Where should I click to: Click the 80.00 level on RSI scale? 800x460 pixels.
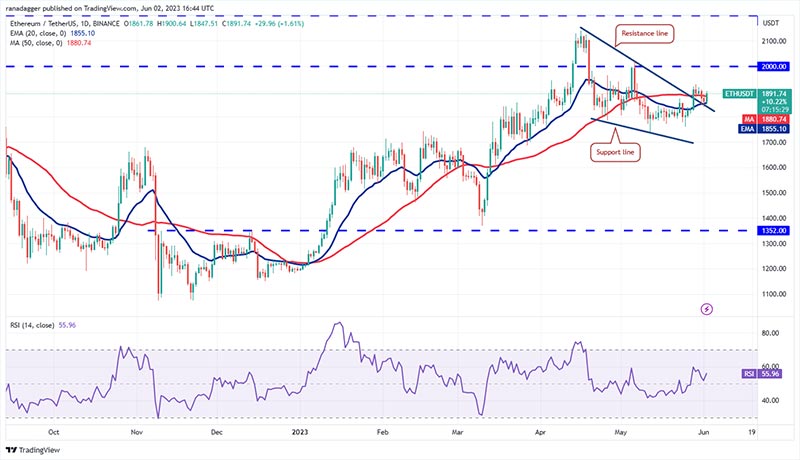[742, 332]
